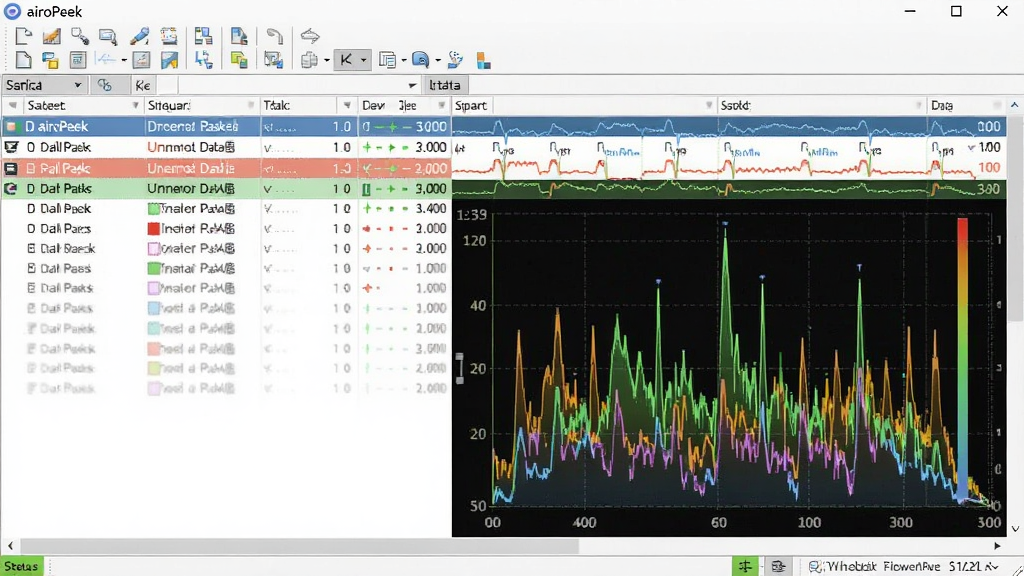Select the blue marker pen tool
The width and height of the screenshot is (1024, 576).
(139, 36)
